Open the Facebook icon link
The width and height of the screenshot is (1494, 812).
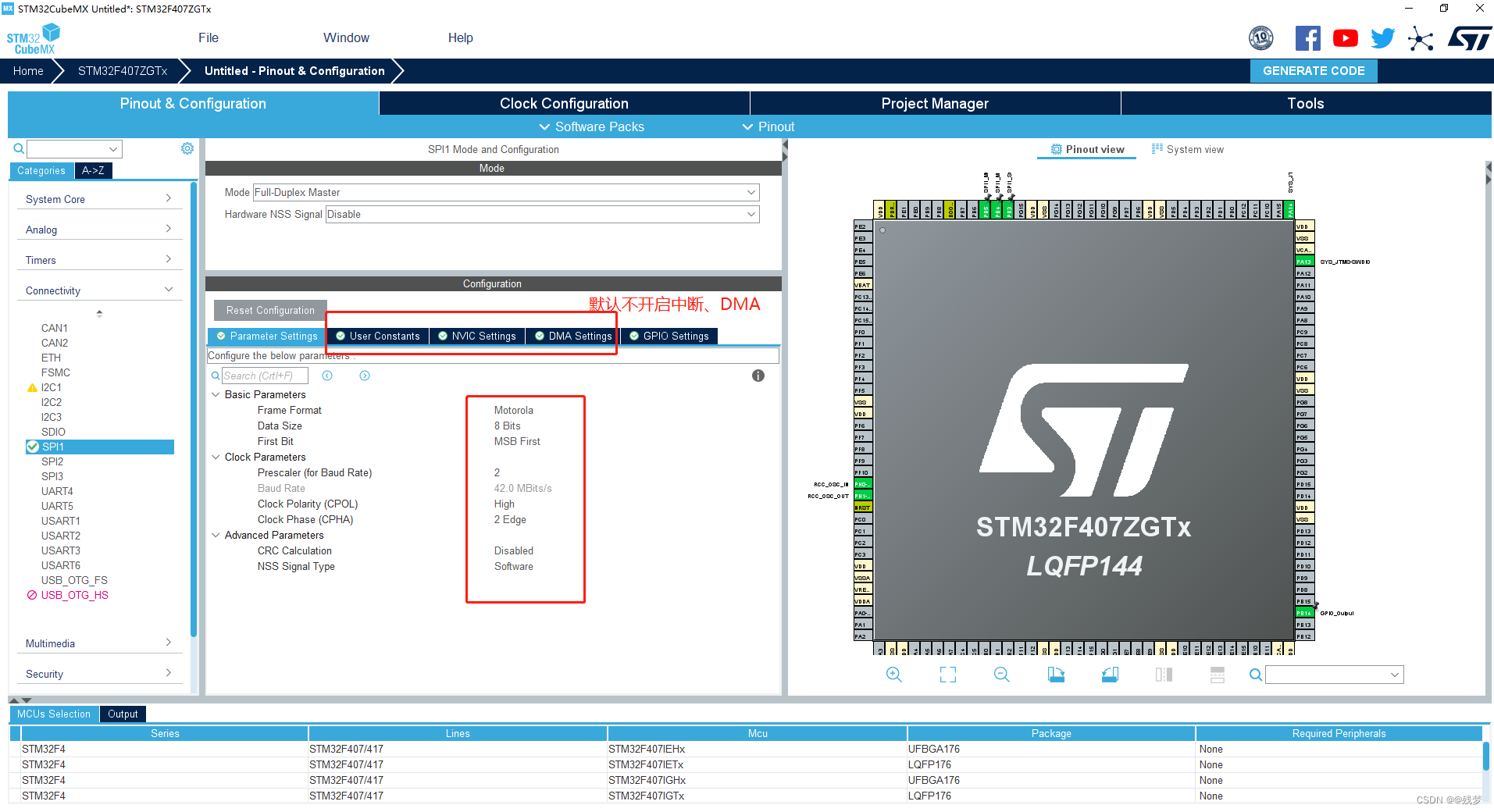(1307, 38)
